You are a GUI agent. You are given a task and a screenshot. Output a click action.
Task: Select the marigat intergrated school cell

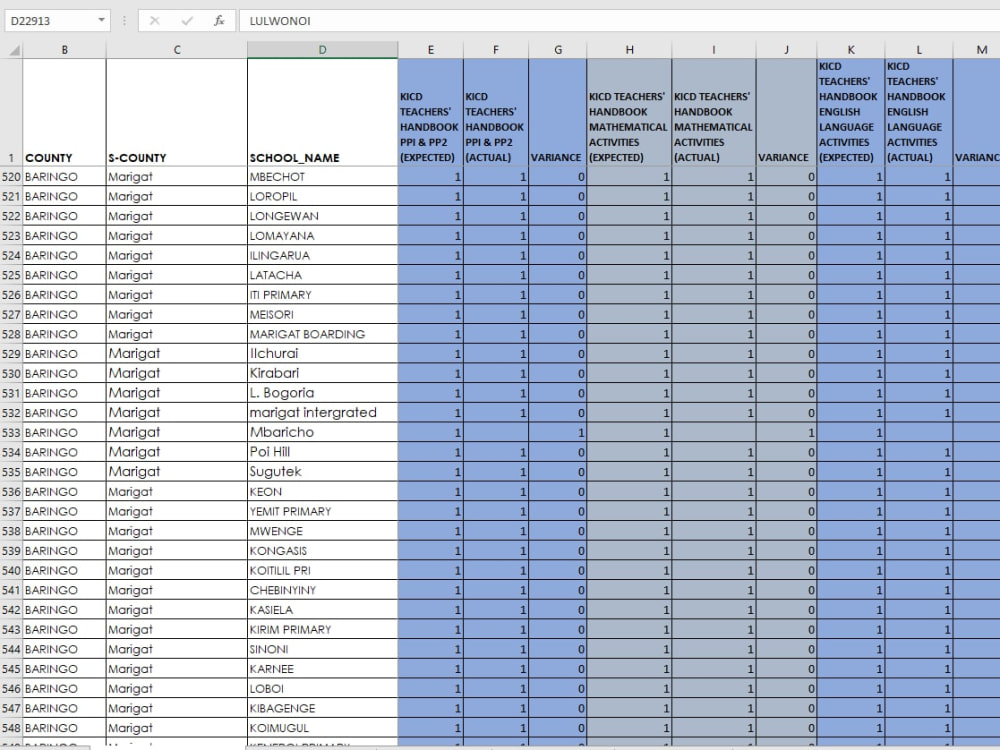[x=323, y=413]
